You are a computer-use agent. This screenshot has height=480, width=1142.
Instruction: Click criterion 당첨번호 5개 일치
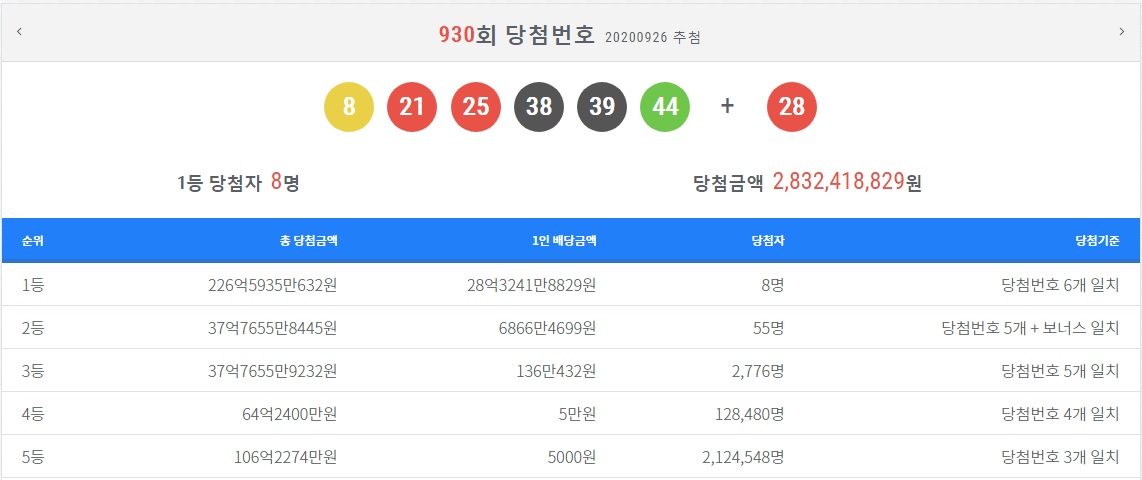point(1060,371)
